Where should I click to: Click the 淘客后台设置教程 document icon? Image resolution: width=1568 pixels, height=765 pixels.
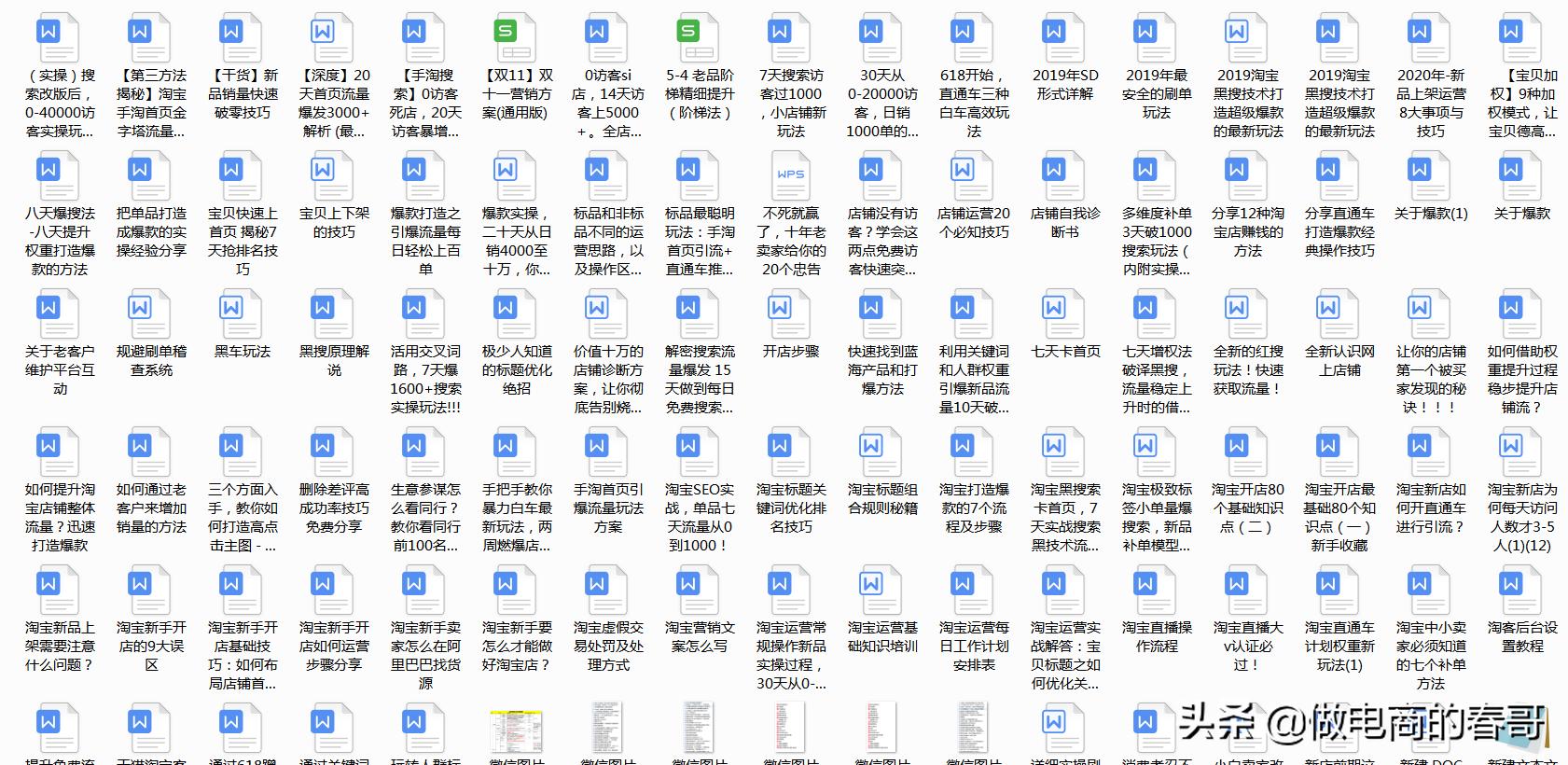coord(1522,591)
